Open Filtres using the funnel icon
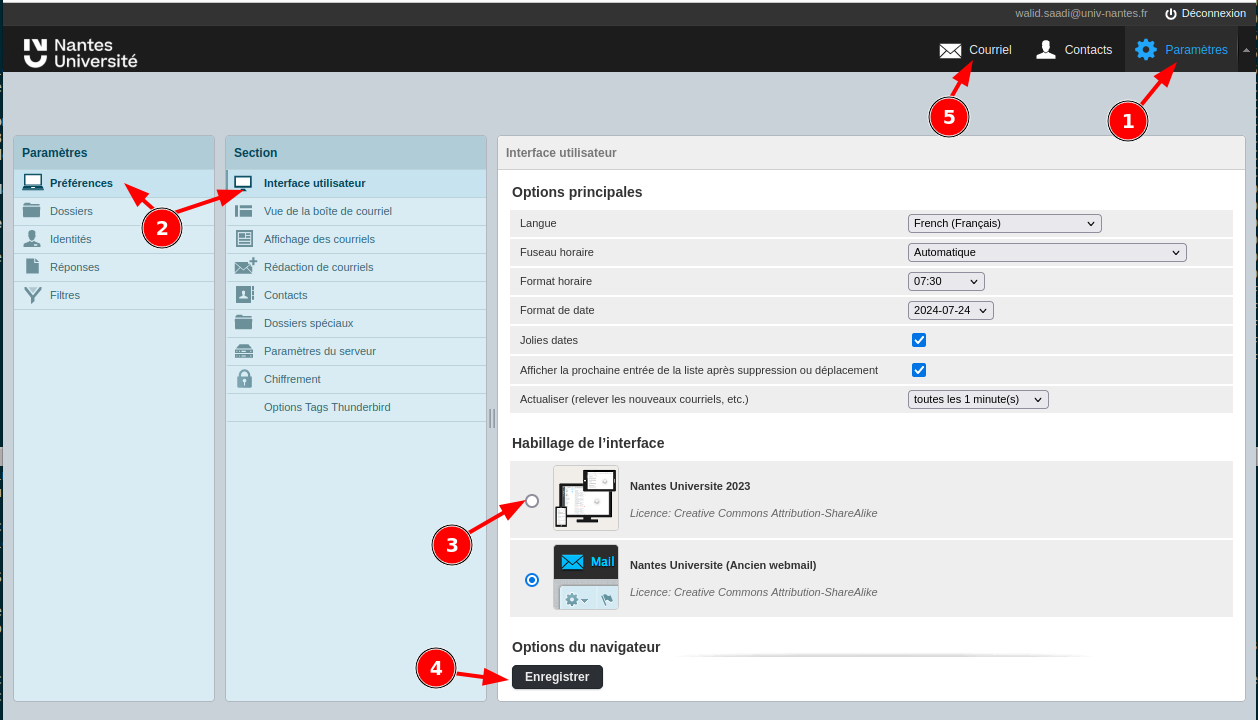The image size is (1258, 720). [32, 295]
